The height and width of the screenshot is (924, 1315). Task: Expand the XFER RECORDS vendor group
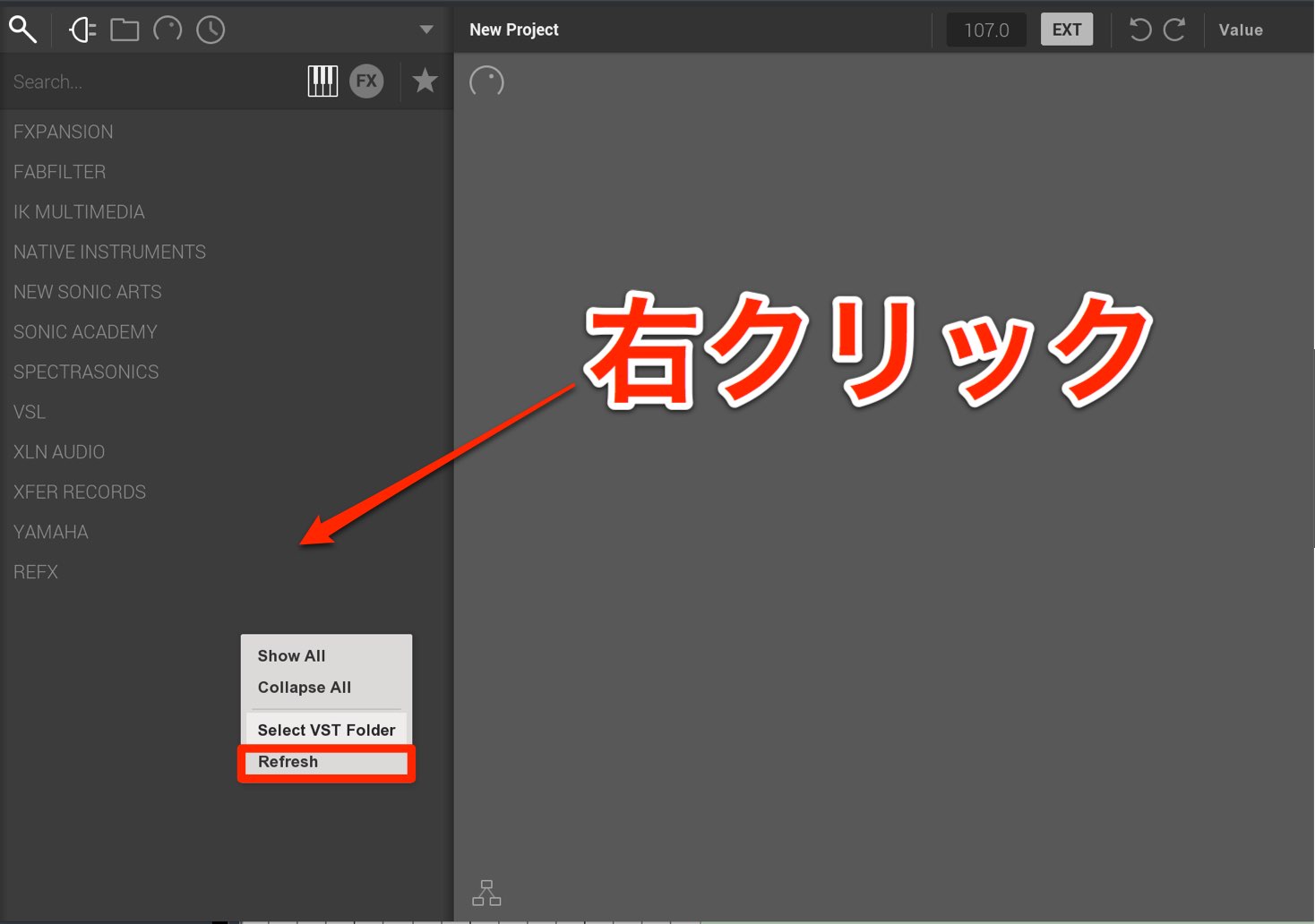[80, 492]
